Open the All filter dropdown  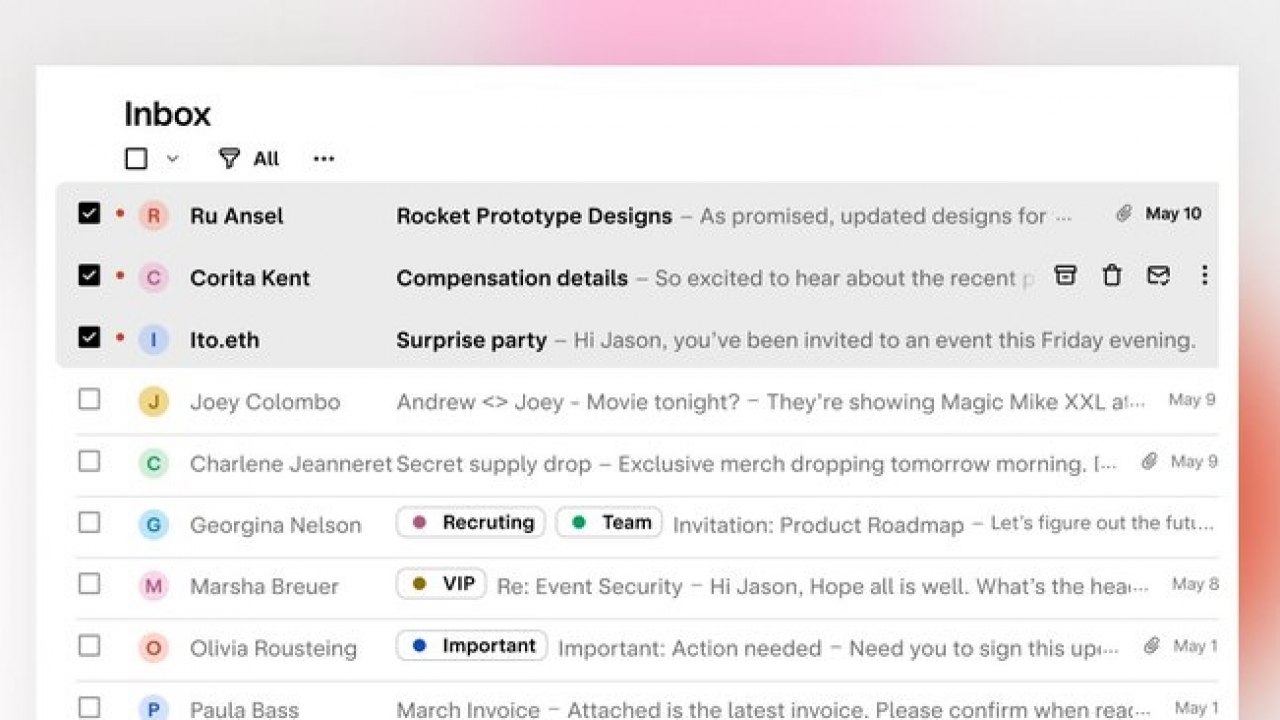click(266, 158)
